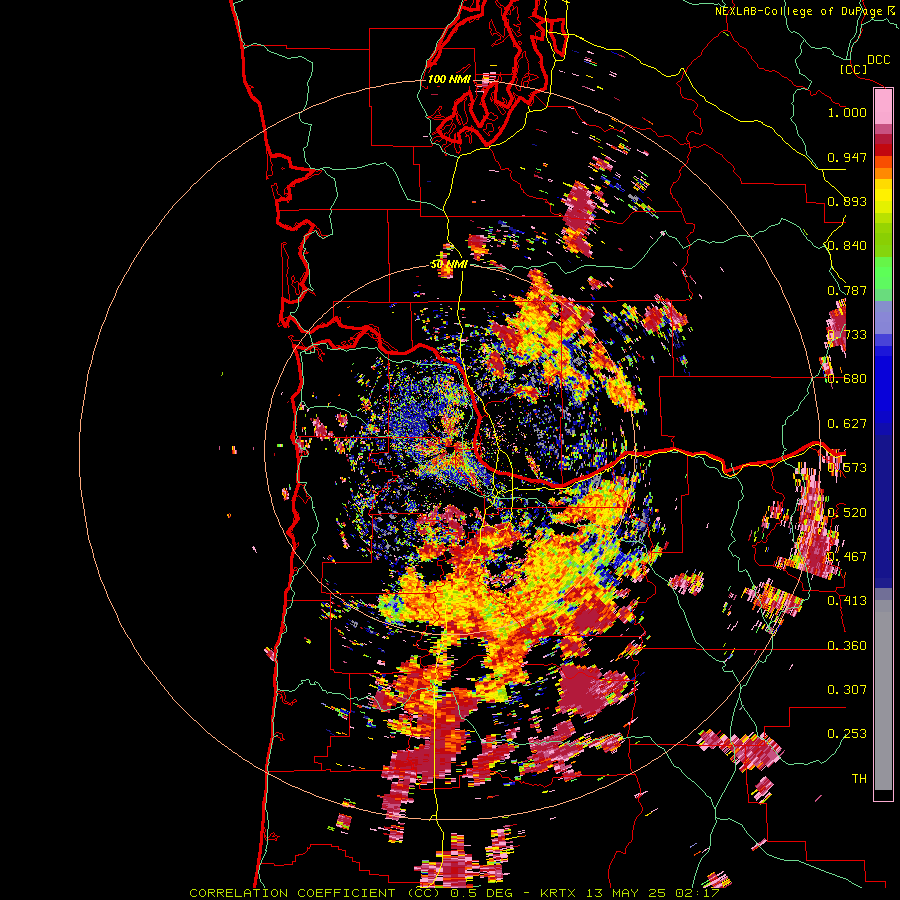Click the 0.840 value on color scale

pos(847,246)
